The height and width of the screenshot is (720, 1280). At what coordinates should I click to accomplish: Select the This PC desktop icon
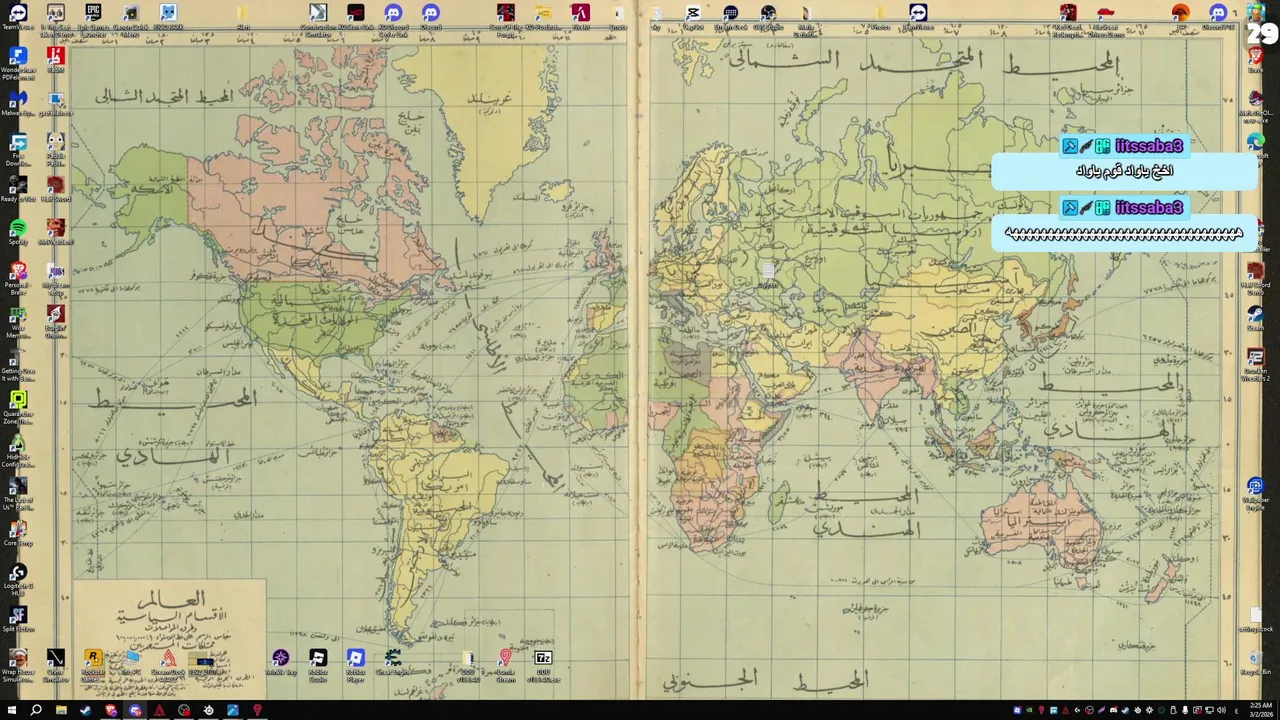pos(131,662)
